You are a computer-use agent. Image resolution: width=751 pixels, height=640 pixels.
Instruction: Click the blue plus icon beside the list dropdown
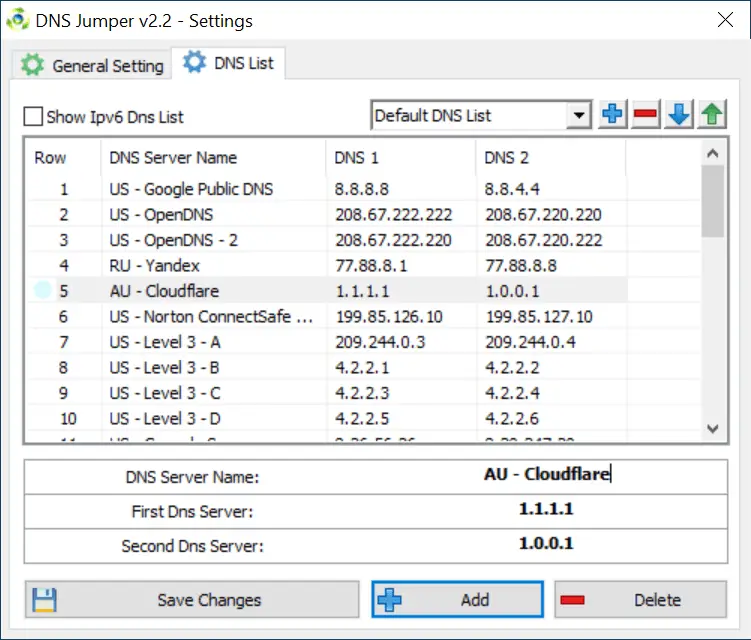613,114
